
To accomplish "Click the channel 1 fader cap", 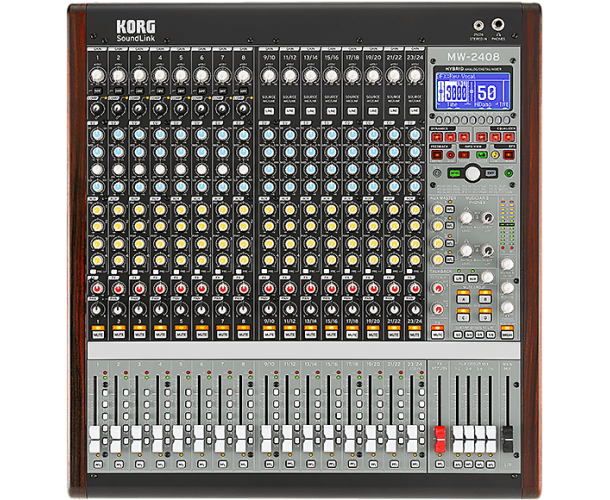I will (95, 439).
